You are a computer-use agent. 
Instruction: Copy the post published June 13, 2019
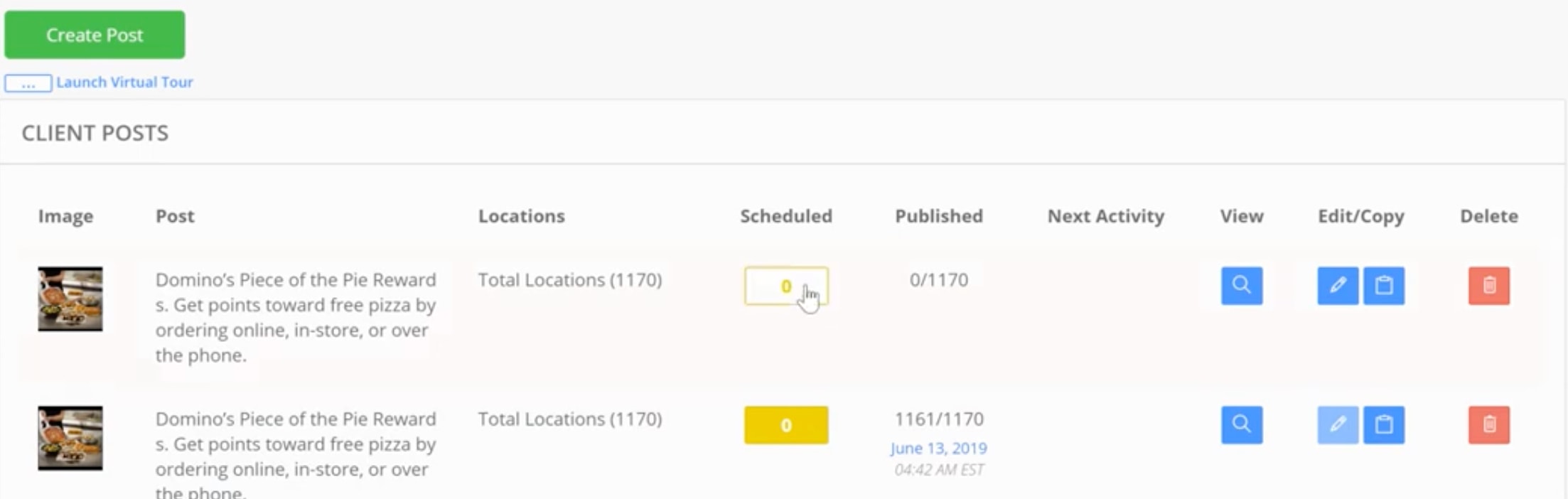[x=1384, y=425]
